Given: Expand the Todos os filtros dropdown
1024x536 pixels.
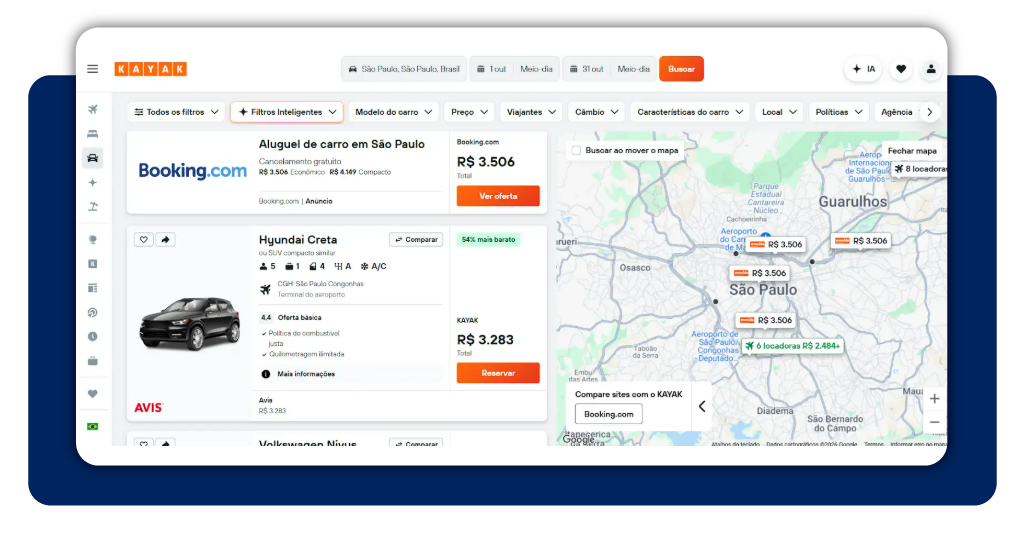Looking at the screenshot, I should (176, 112).
